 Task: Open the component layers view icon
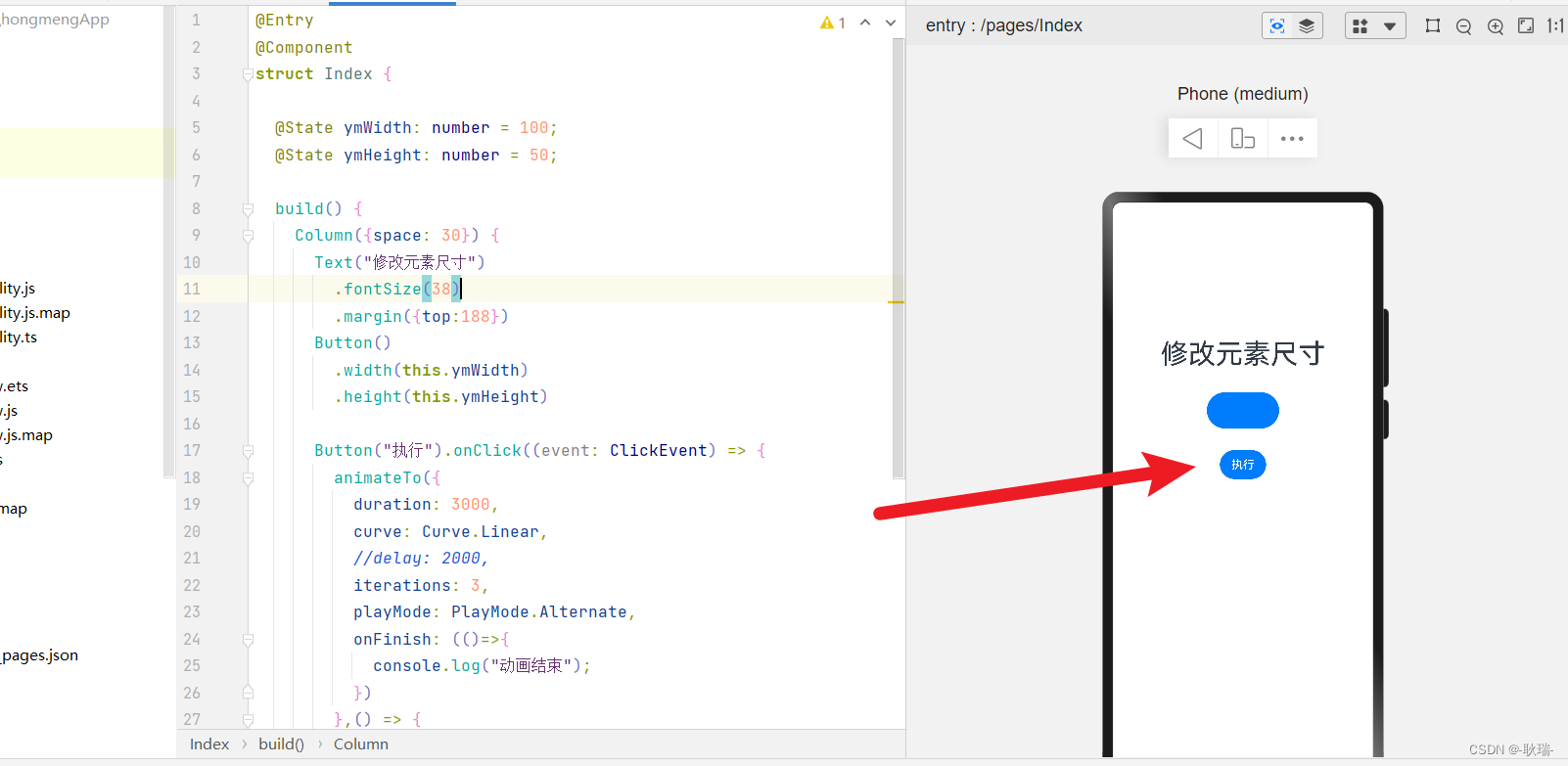1307,26
